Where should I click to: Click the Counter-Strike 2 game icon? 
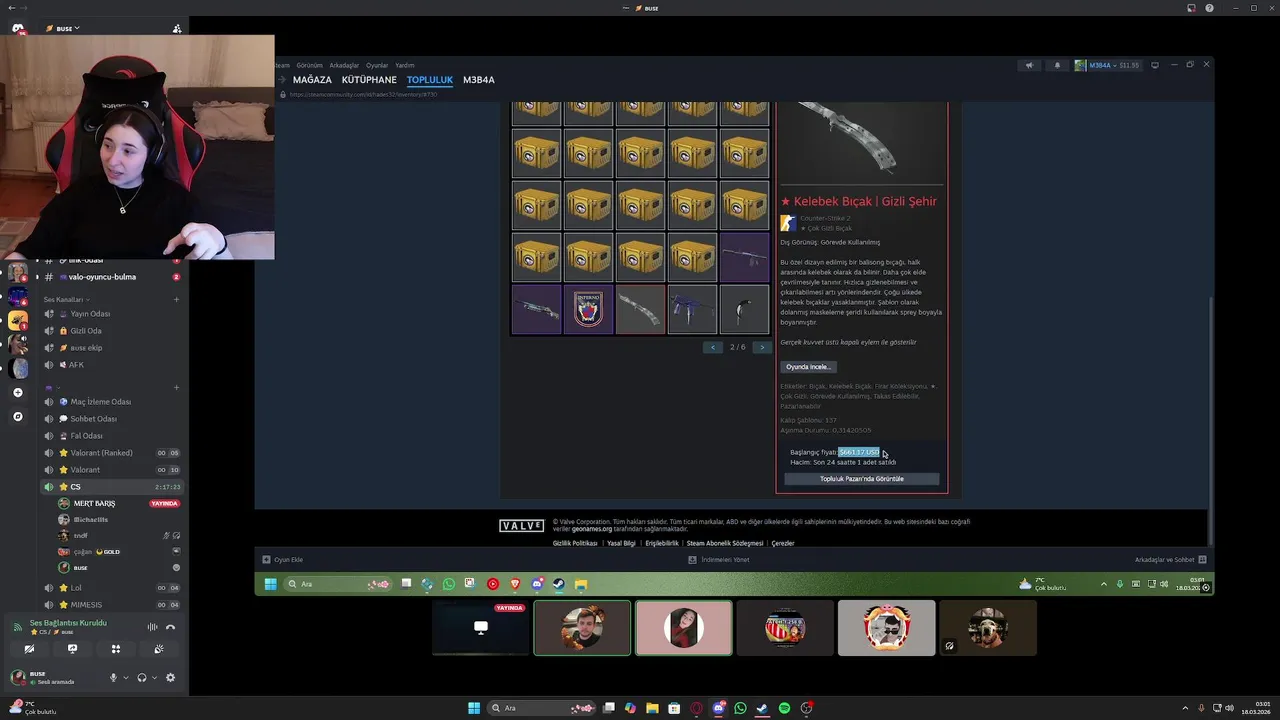click(x=788, y=223)
